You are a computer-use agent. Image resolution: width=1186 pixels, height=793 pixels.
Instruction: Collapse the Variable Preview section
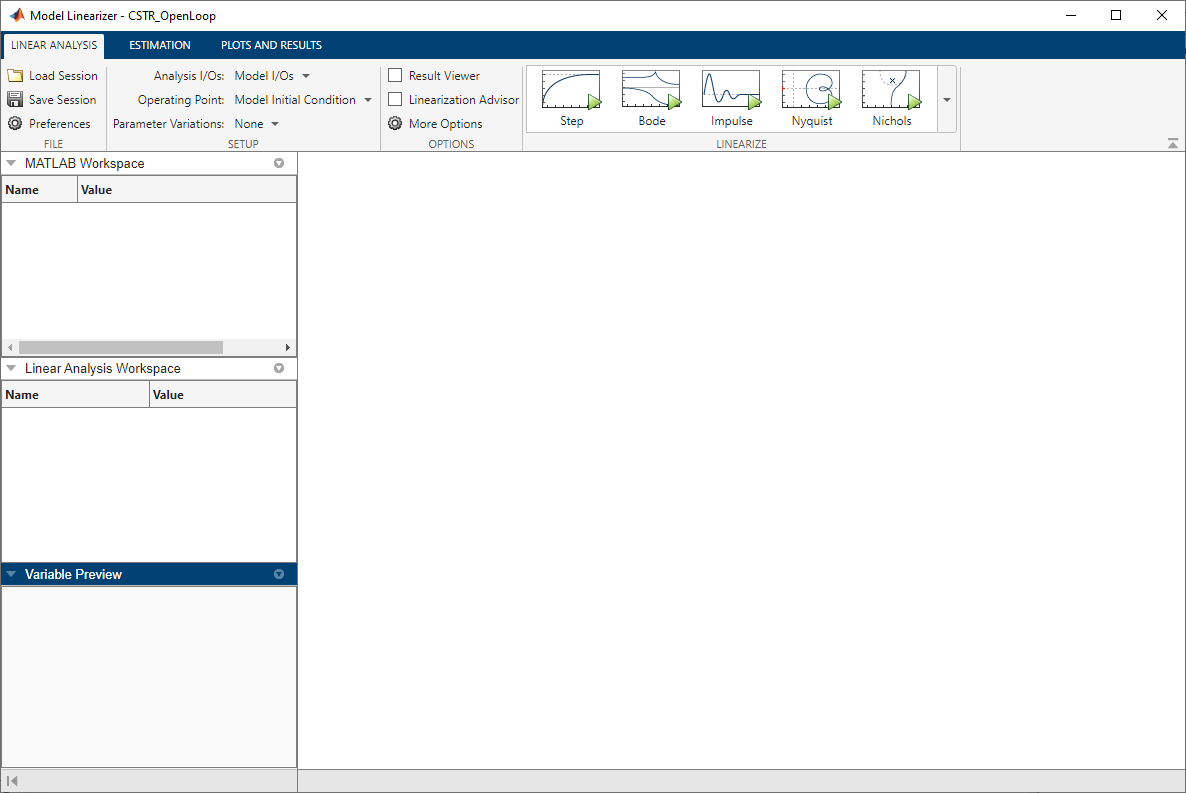[10, 574]
